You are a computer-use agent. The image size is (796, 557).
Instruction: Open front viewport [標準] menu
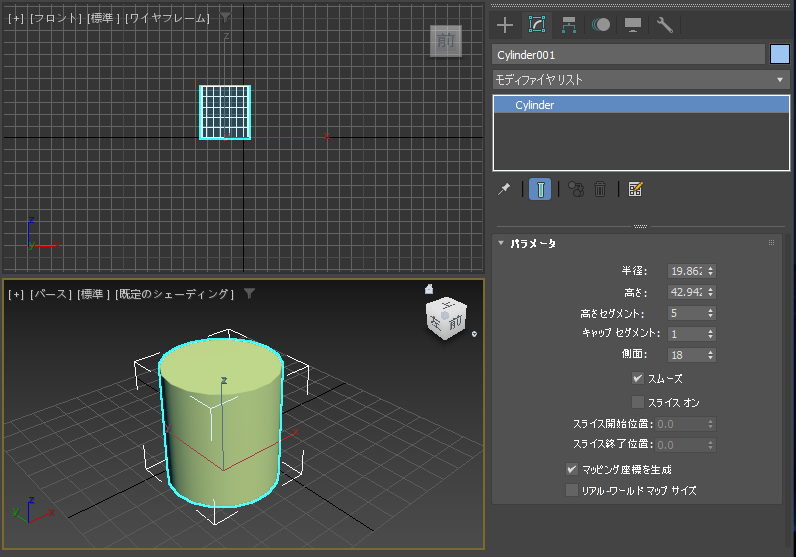104,18
